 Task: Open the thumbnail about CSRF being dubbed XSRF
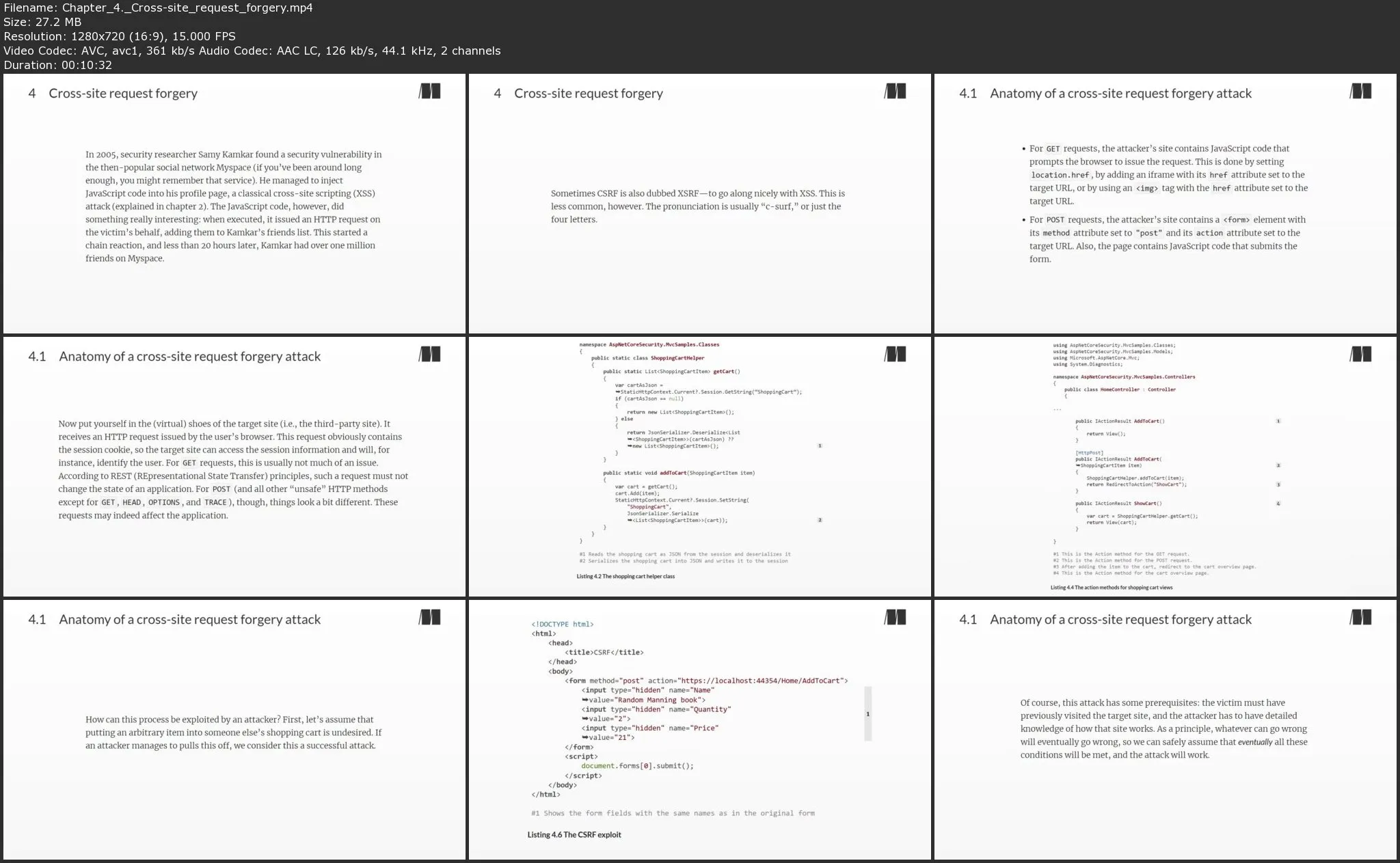(x=700, y=204)
